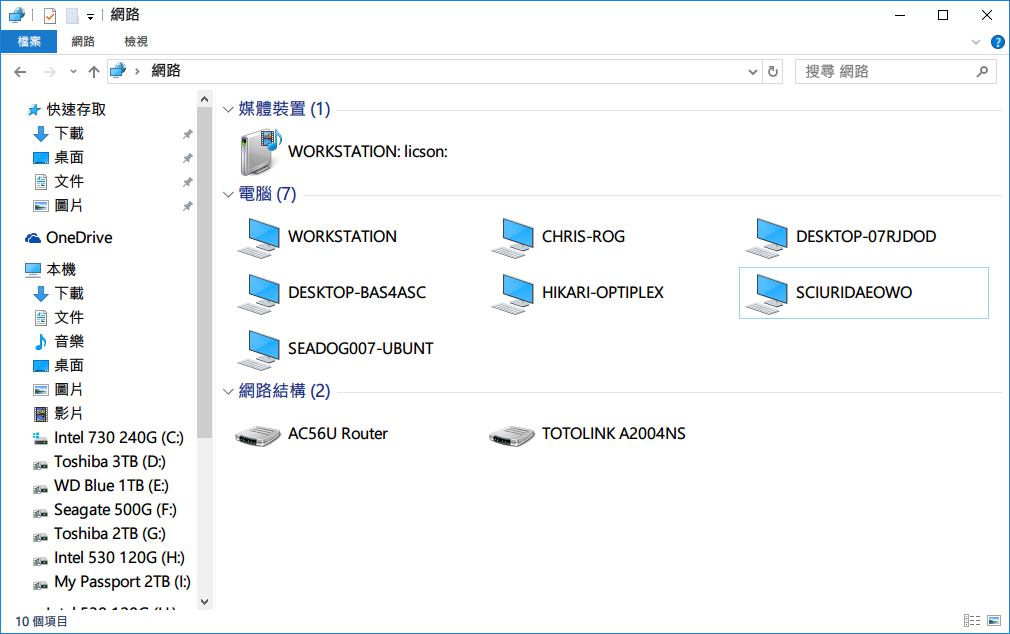Screen dimensions: 1010x634
Task: Open pinned 桌面 under quick access
Action: pyautogui.click(x=58, y=158)
